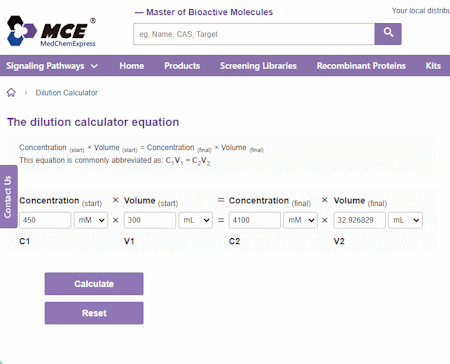Open the C1 concentration unit dropdown
The image size is (450, 364).
(91, 220)
